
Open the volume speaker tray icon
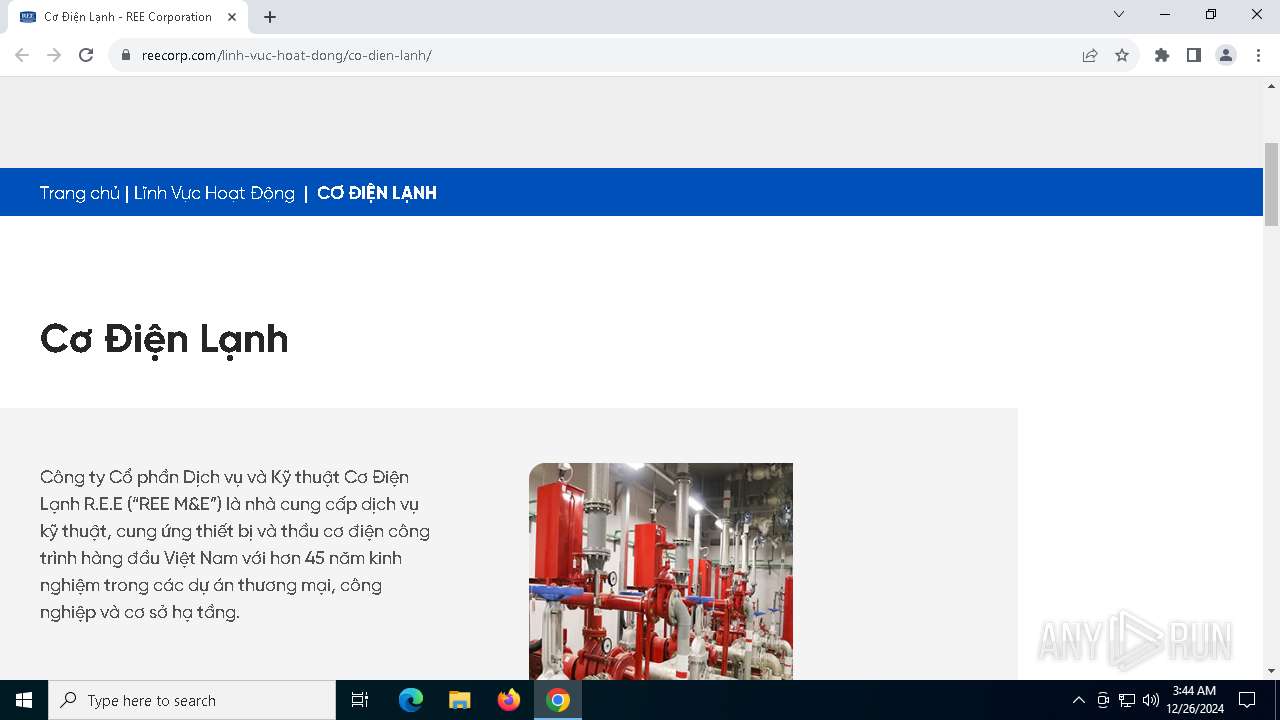1151,700
